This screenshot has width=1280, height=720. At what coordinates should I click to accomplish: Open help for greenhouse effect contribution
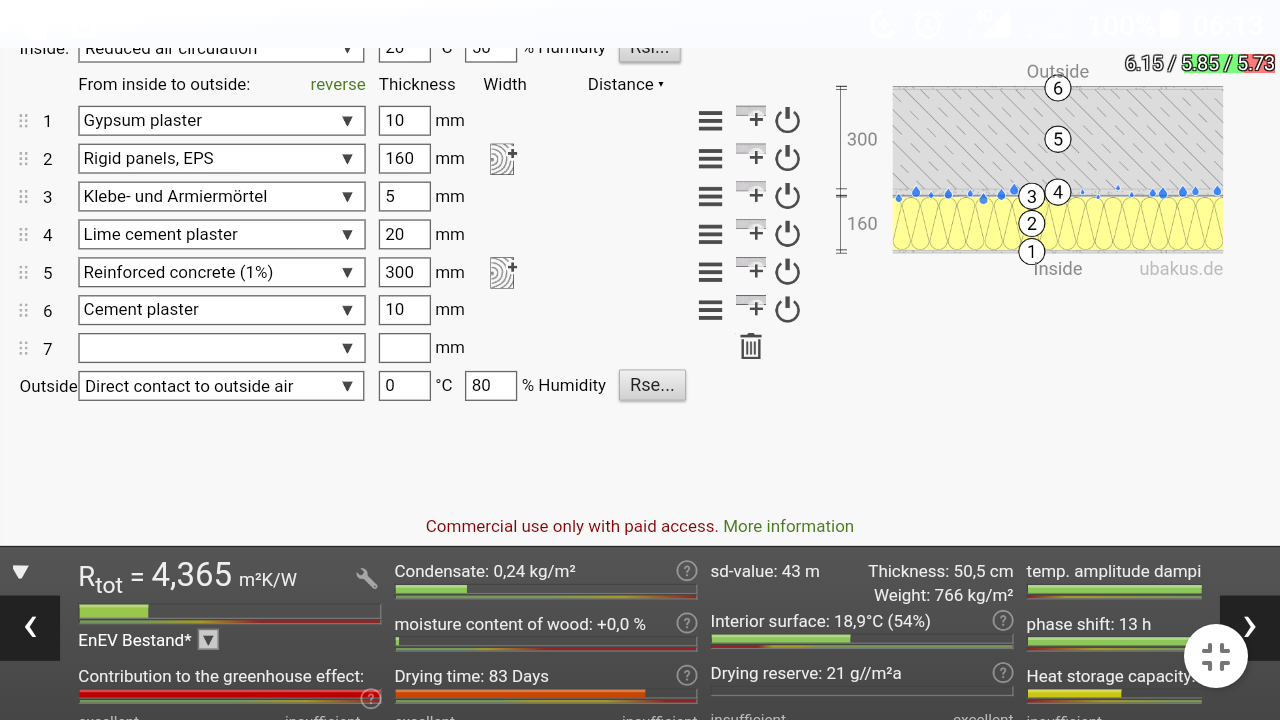pos(370,699)
